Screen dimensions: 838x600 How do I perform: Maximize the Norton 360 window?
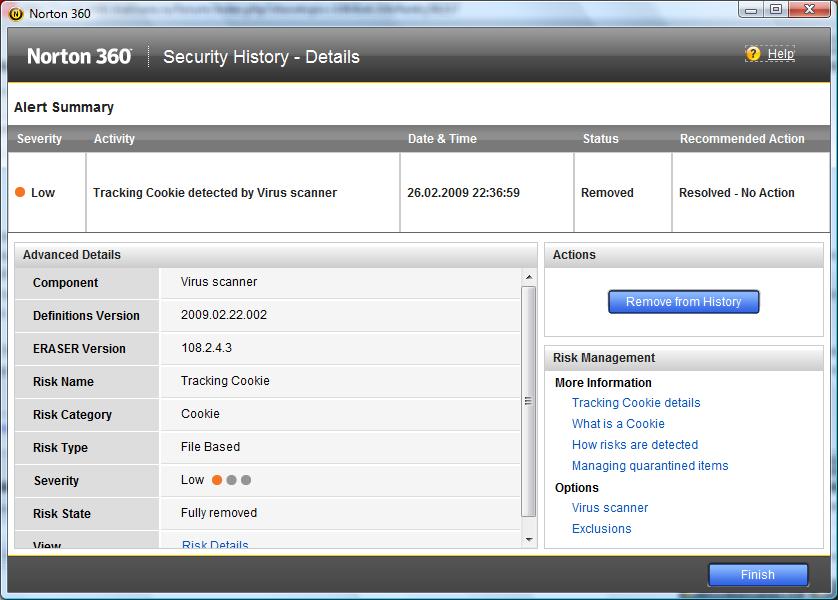click(776, 10)
